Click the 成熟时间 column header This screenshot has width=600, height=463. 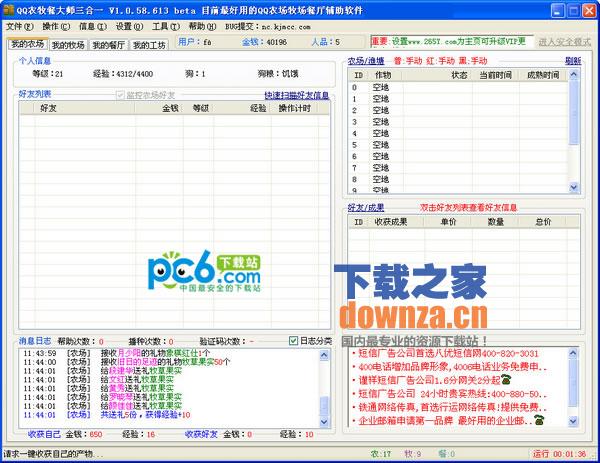(x=543, y=75)
